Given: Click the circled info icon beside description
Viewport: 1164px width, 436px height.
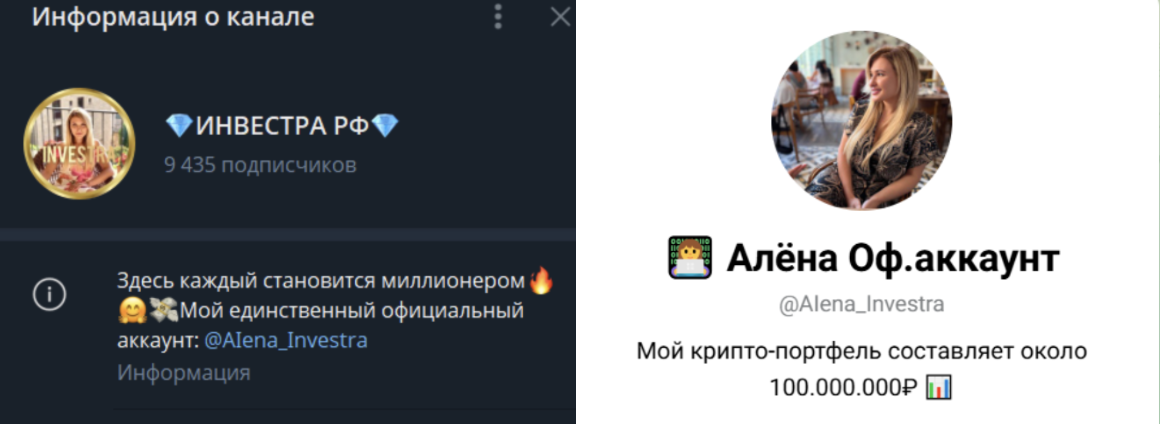Looking at the screenshot, I should (x=50, y=295).
